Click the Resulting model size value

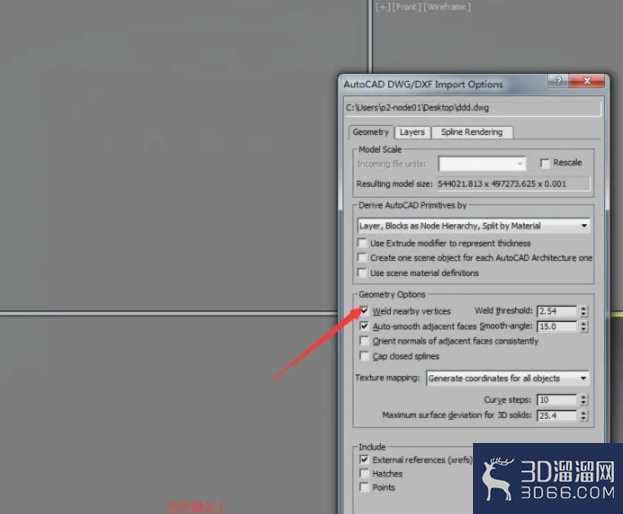click(x=502, y=184)
